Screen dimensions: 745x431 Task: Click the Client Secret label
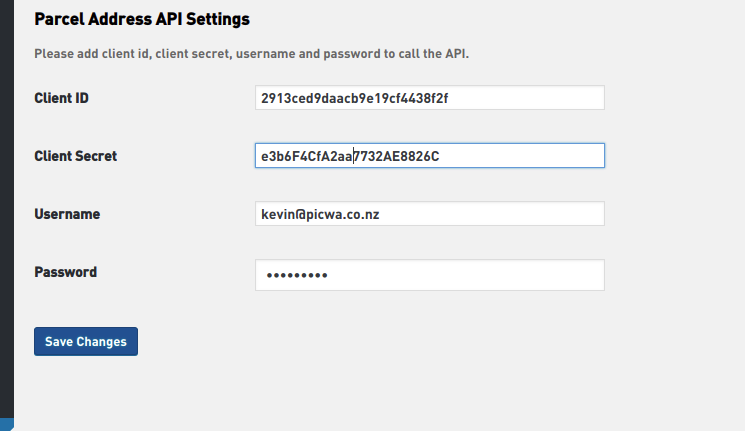click(x=76, y=156)
